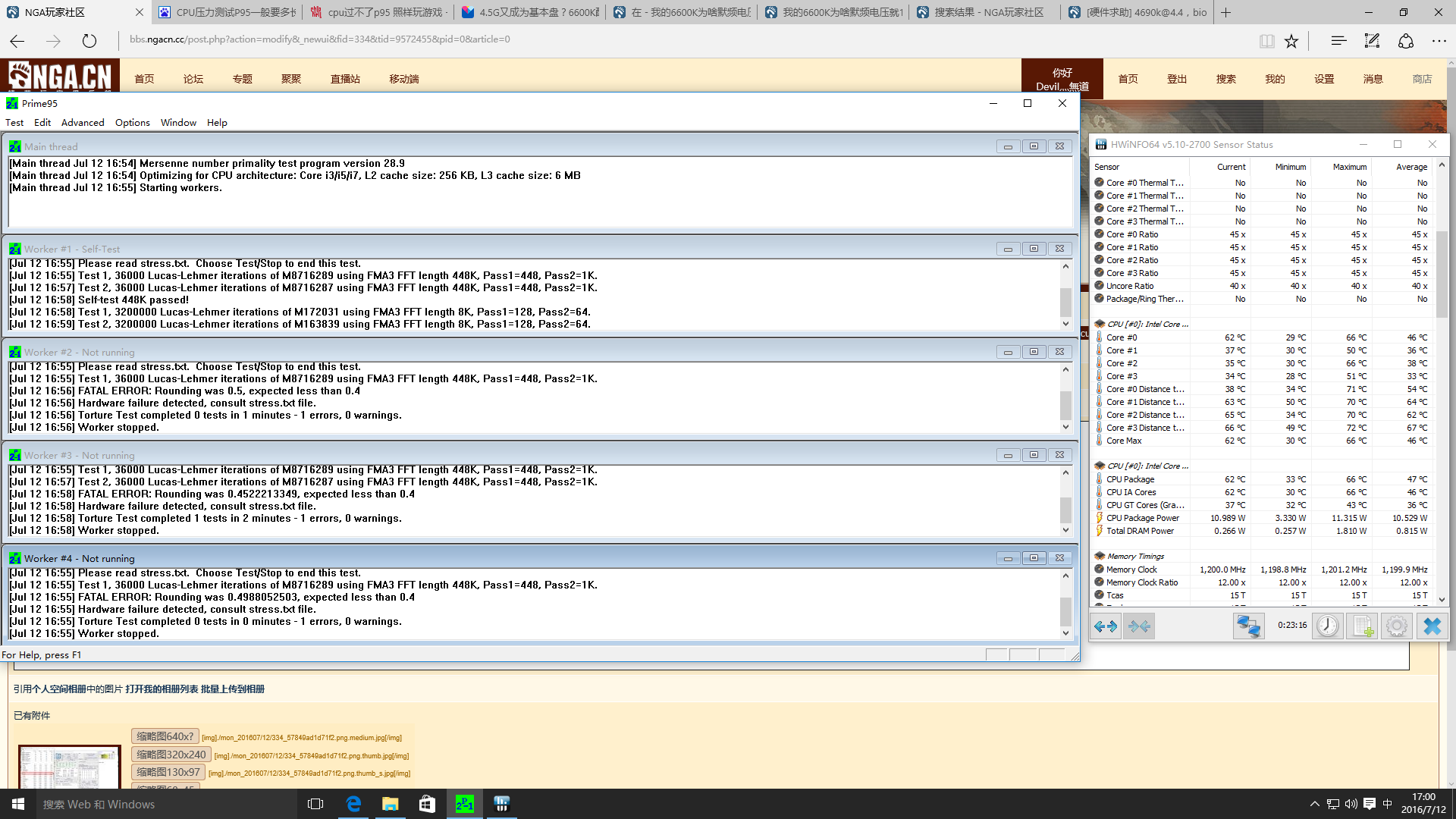The width and height of the screenshot is (1456, 819).
Task: Toggle Edge reading view book icon
Action: (1266, 41)
